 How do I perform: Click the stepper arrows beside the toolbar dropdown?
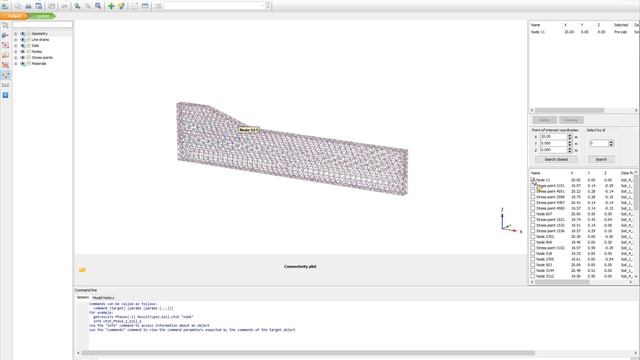pos(268,6)
